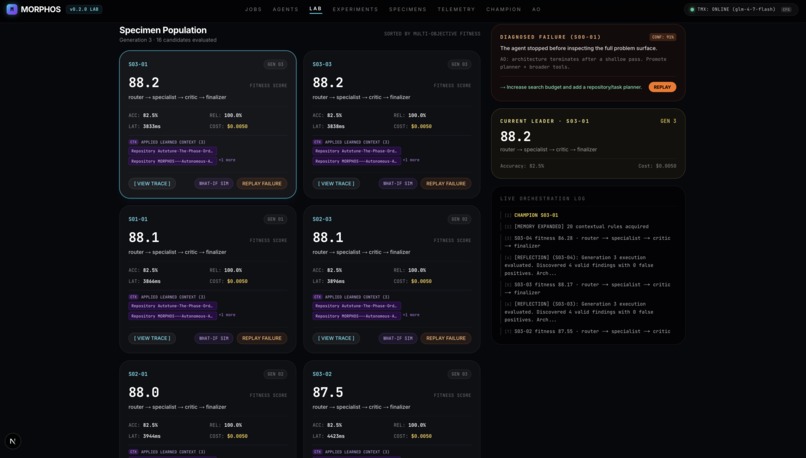The image size is (806, 458).
Task: Click 'Live Orchestration Log' heading
Action: pyautogui.click(x=542, y=198)
